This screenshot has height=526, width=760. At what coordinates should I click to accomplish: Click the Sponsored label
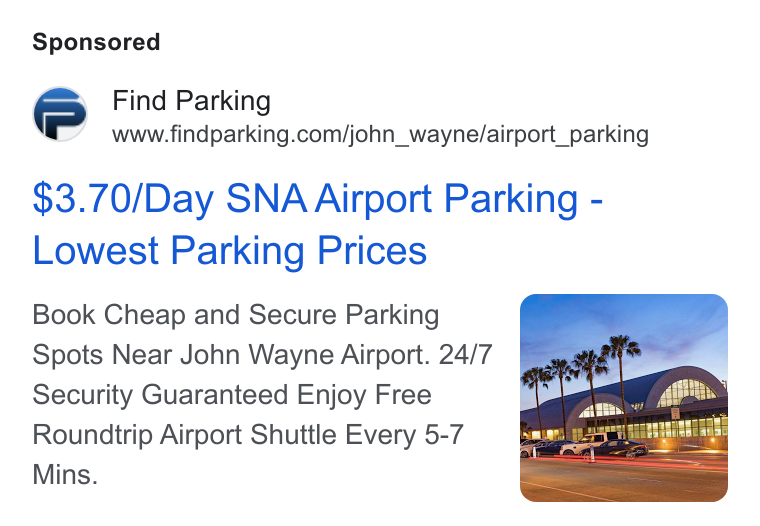96,42
